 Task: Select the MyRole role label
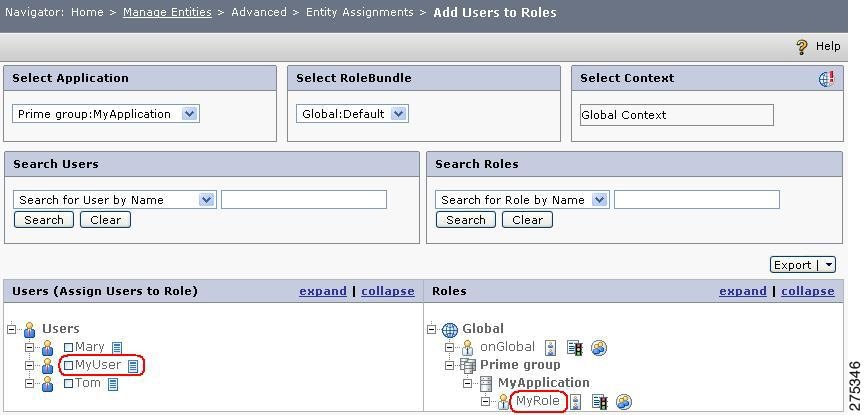(x=538, y=401)
